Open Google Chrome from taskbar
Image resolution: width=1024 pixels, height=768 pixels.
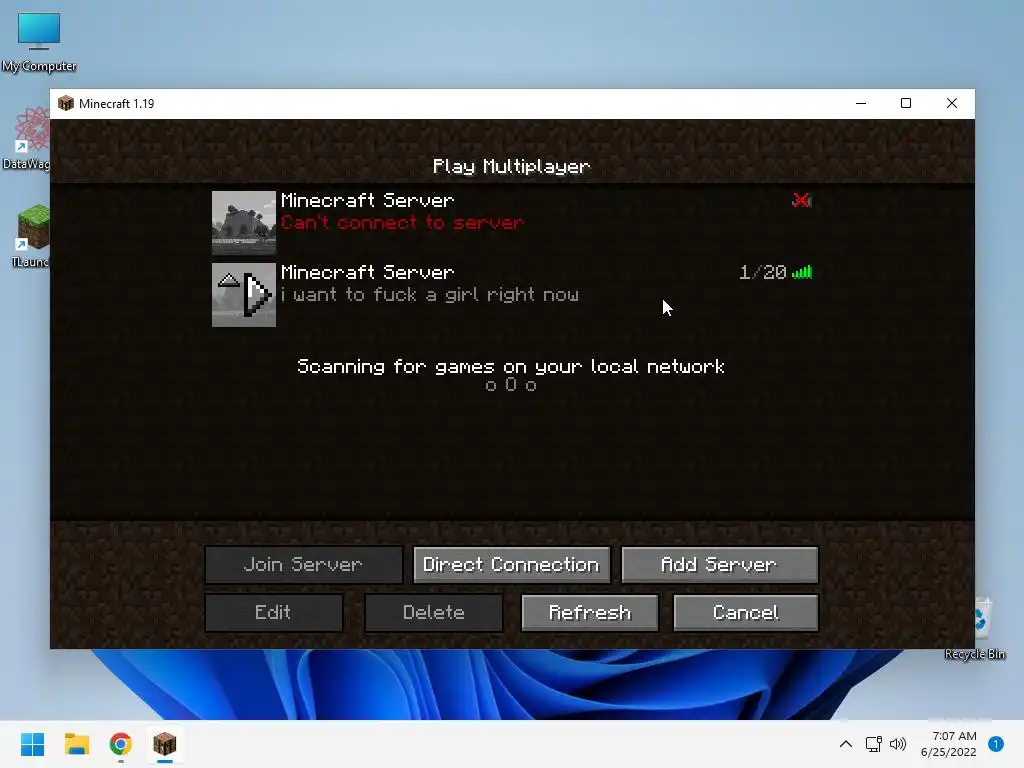tap(120, 744)
